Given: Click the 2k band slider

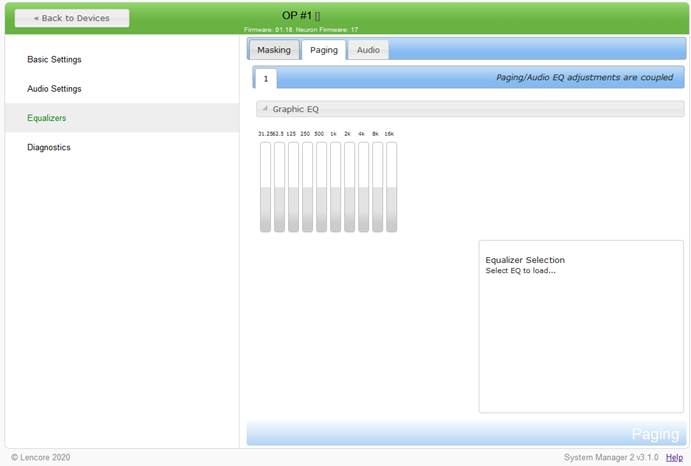Looking at the screenshot, I should pyautogui.click(x=350, y=187).
